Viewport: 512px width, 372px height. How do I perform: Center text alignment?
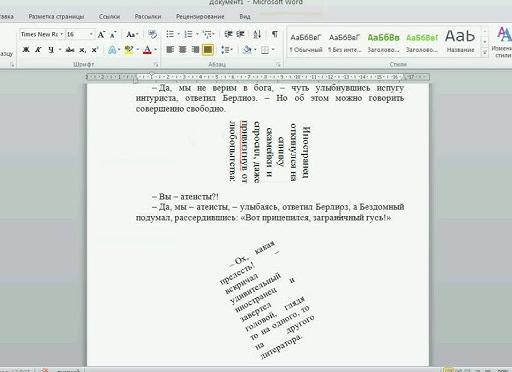pyautogui.click(x=183, y=50)
